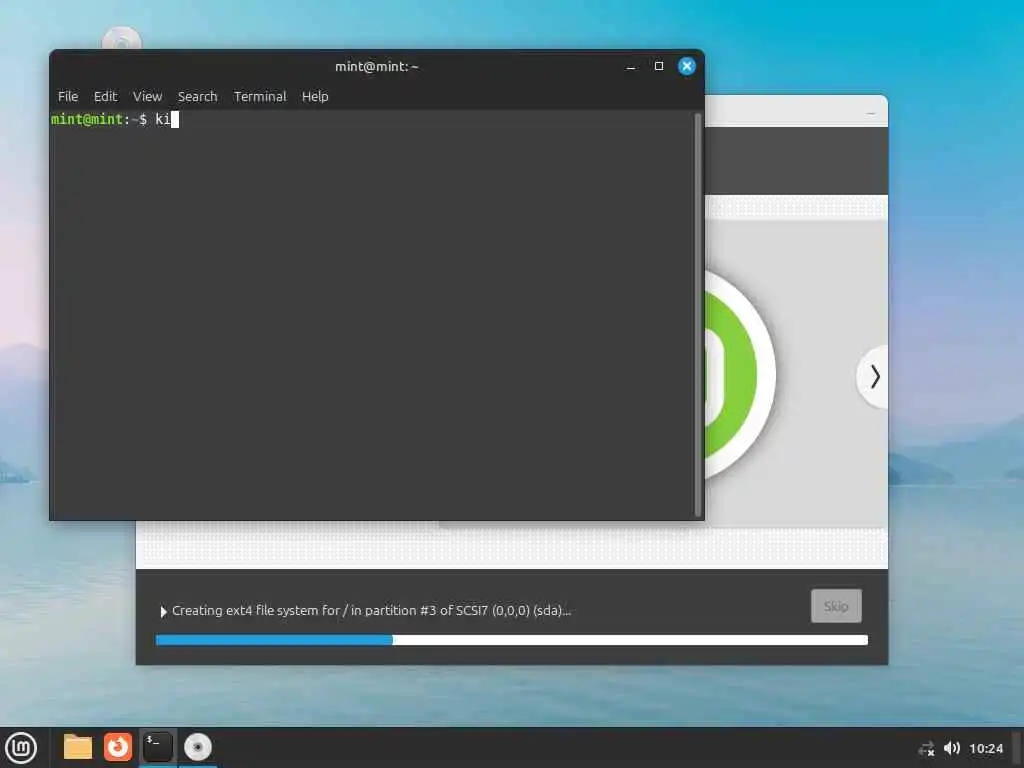This screenshot has height=768, width=1024.
Task: Open the Linux Mint start menu
Action: point(21,748)
